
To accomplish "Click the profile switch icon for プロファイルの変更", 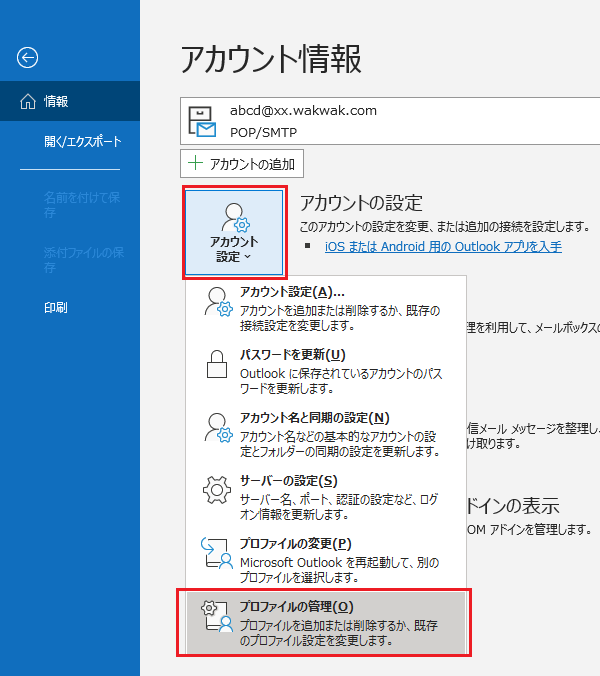I will [217, 555].
